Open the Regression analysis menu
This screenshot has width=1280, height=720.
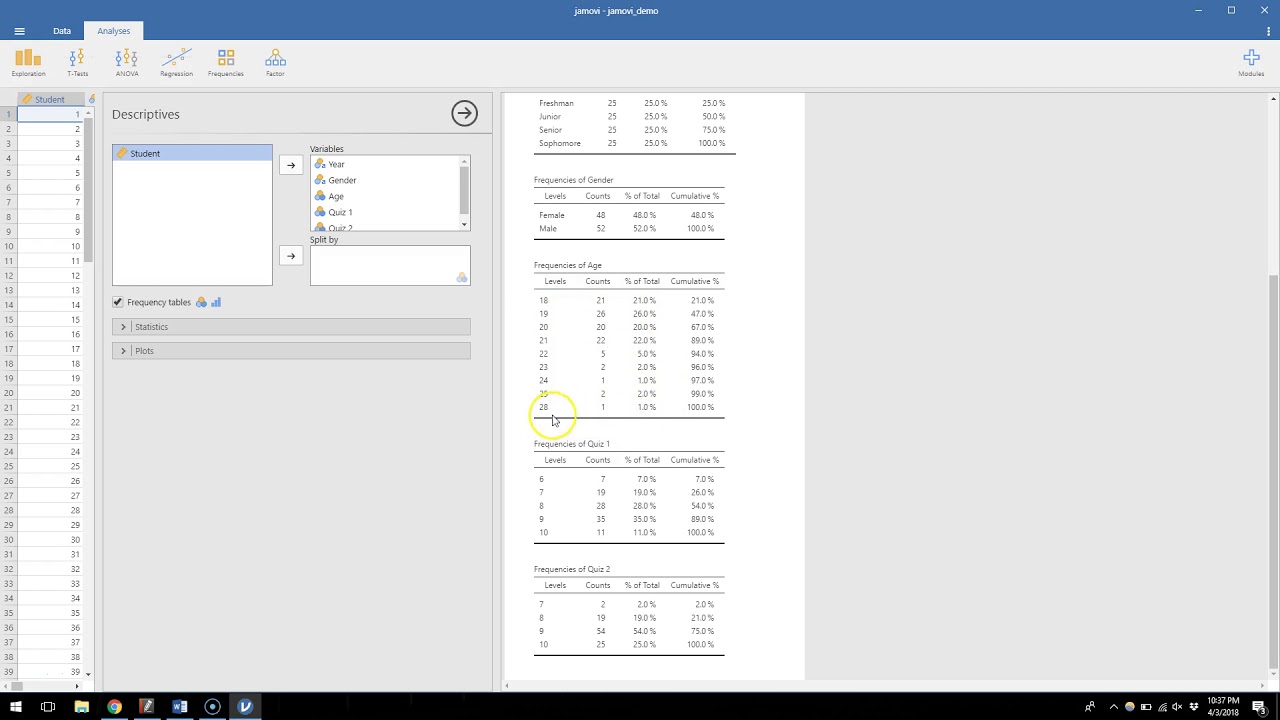[176, 63]
